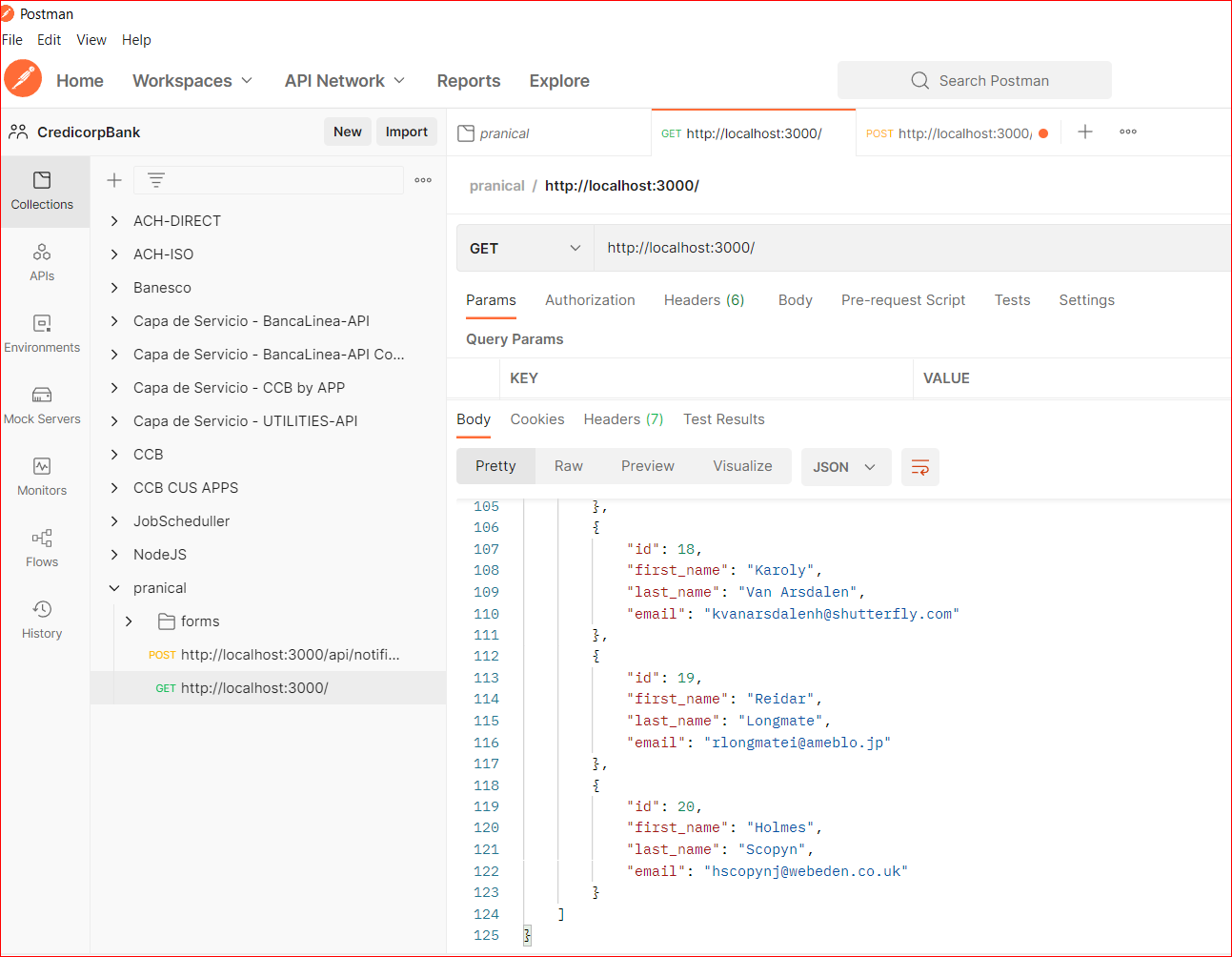Click the New button
Image resolution: width=1232 pixels, height=957 pixels.
348,132
